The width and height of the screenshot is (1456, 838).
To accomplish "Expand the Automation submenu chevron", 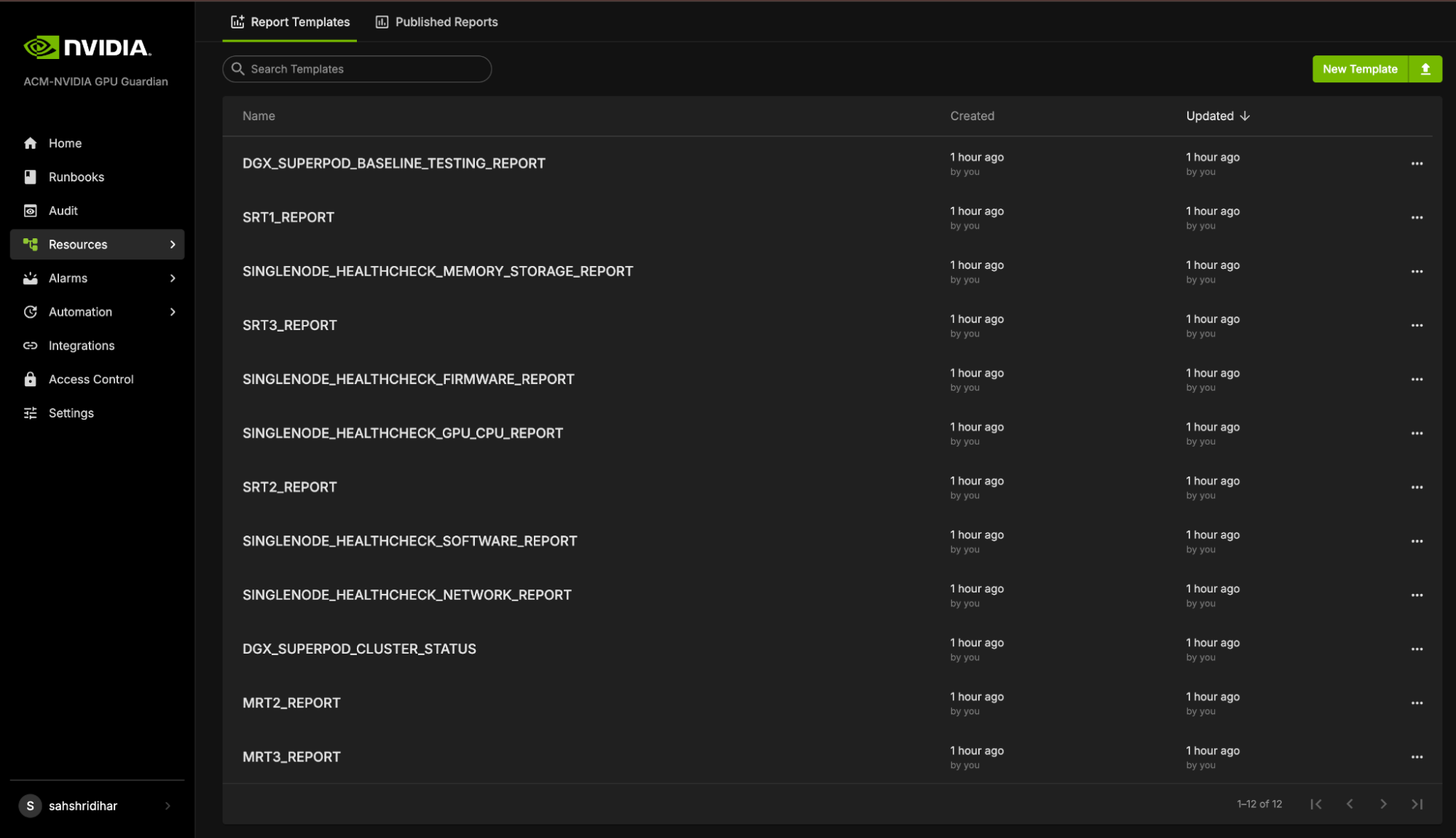I will tap(173, 312).
